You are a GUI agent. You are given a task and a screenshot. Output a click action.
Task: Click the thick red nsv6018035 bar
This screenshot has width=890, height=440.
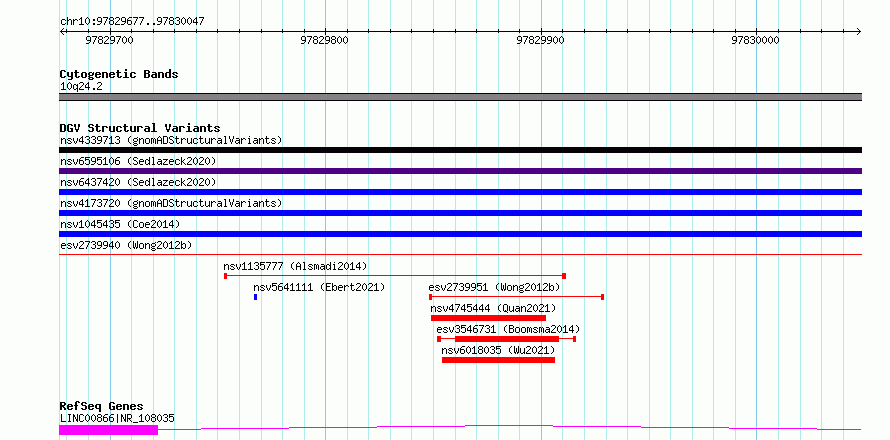point(498,360)
